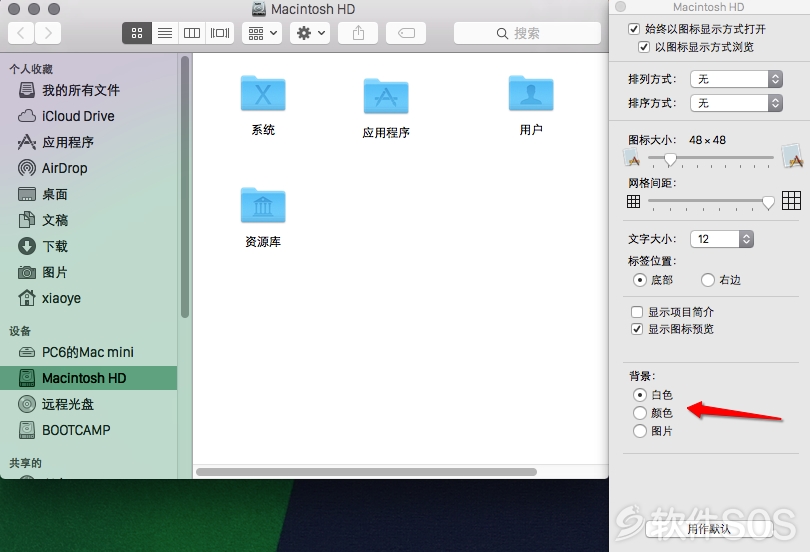Image resolution: width=810 pixels, height=552 pixels.
Task: Switch to list view mode
Action: [x=165, y=34]
